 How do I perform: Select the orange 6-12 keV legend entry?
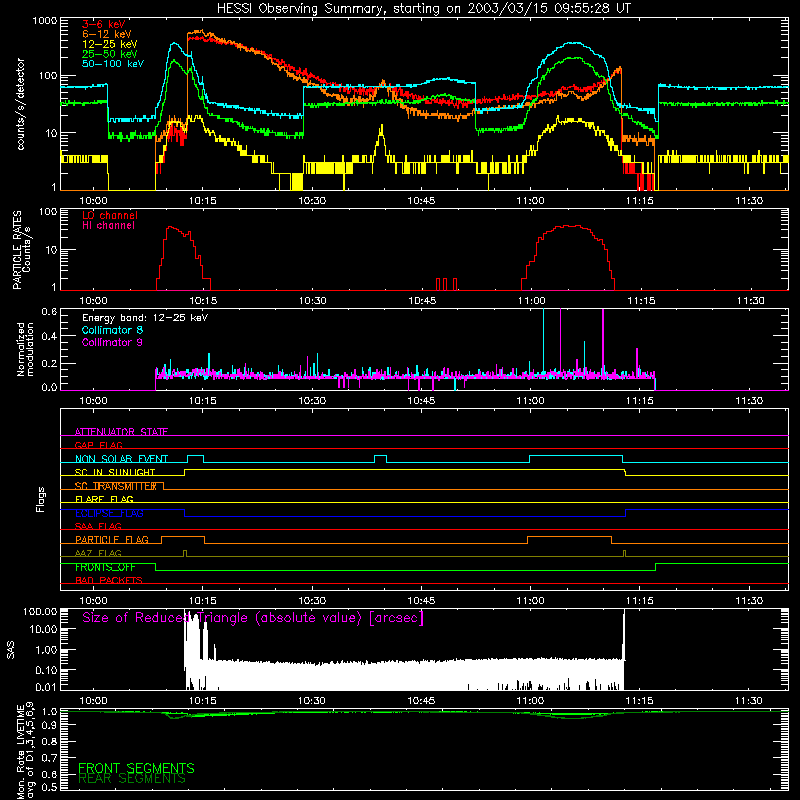(x=107, y=34)
